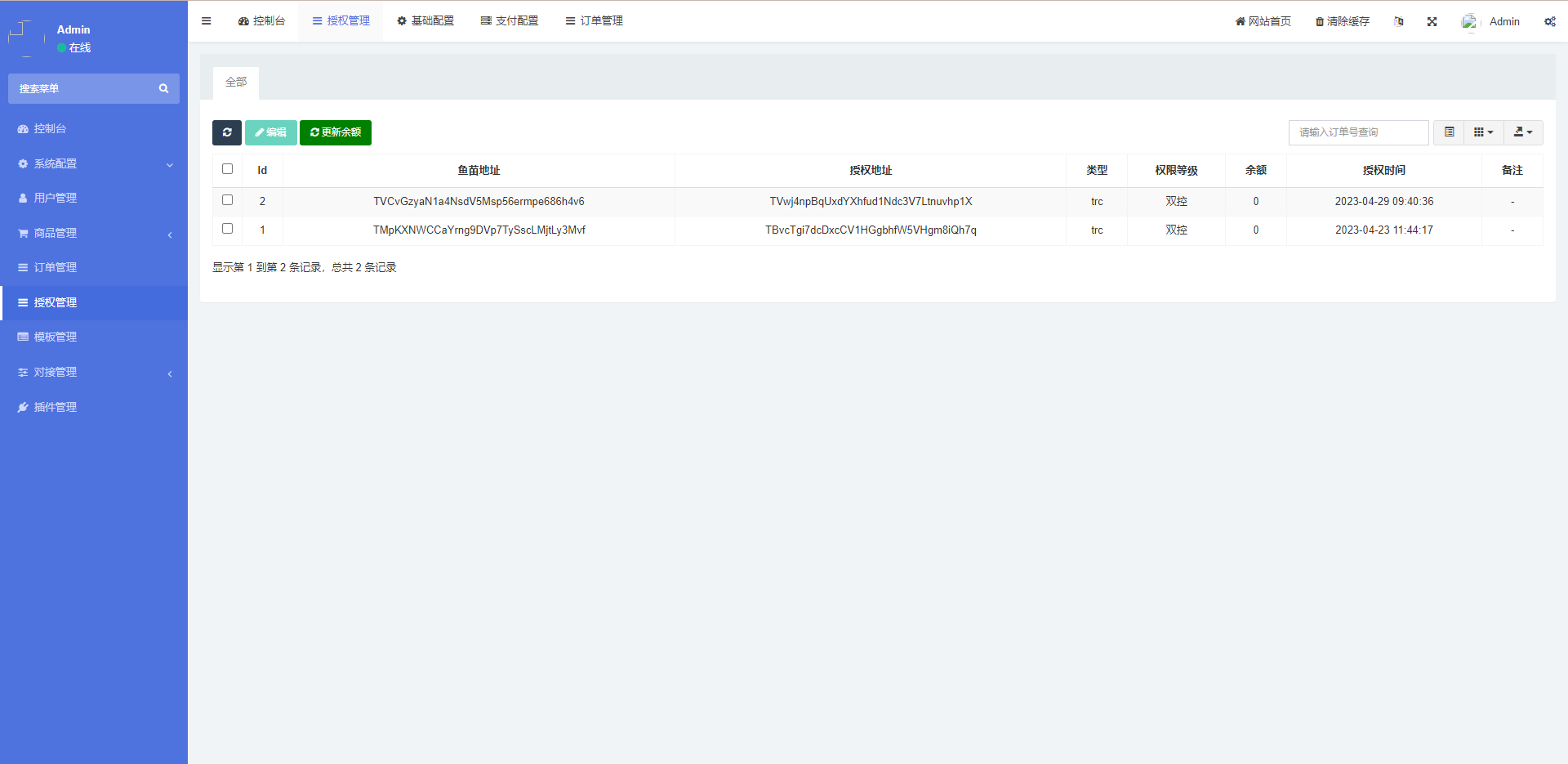Open 订单管理 in the top navigation
Viewport: 1568px width, 764px height.
click(594, 20)
